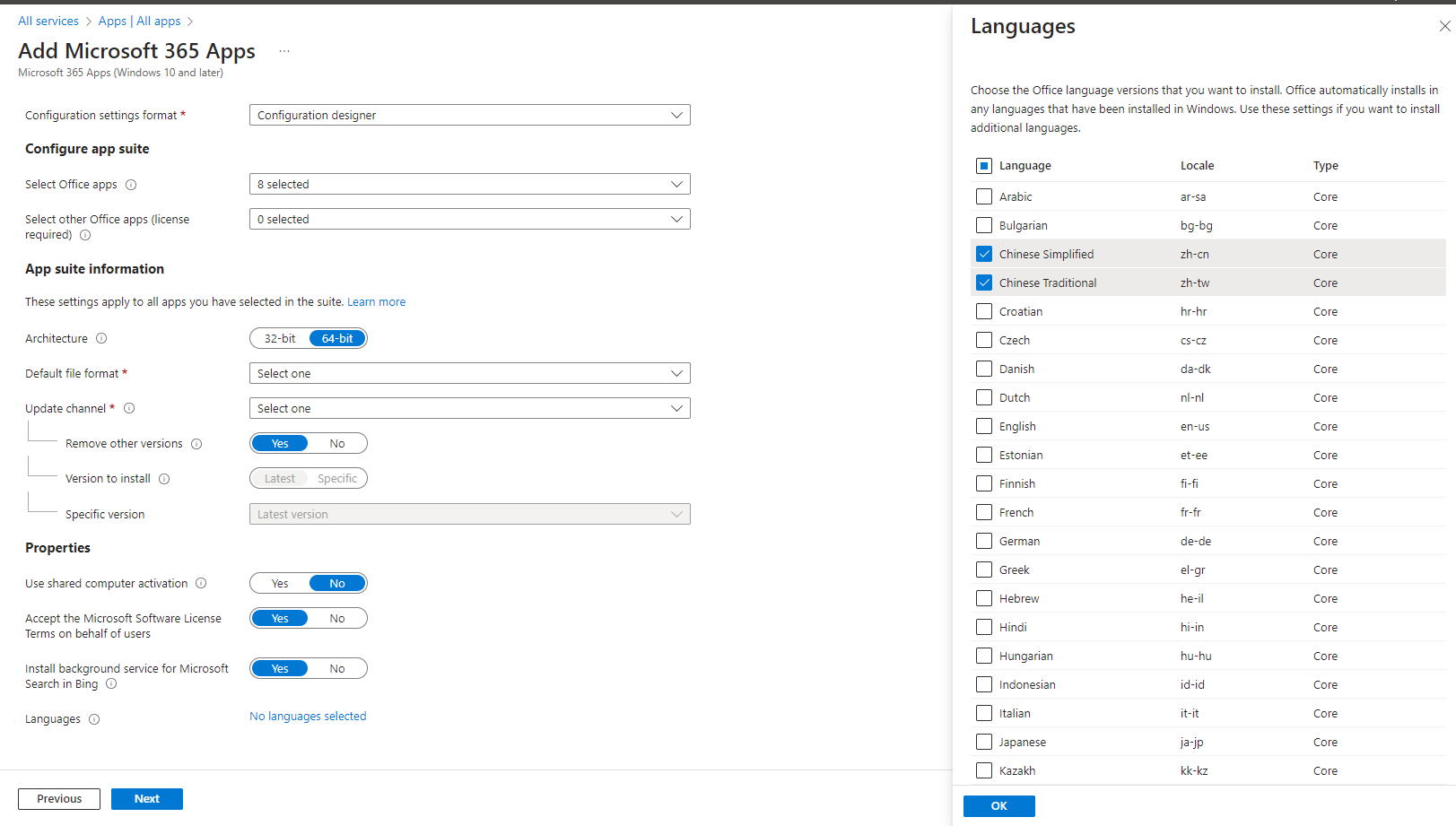Uncheck Chinese Simplified checkbox
This screenshot has width=1456, height=826.
tap(984, 254)
